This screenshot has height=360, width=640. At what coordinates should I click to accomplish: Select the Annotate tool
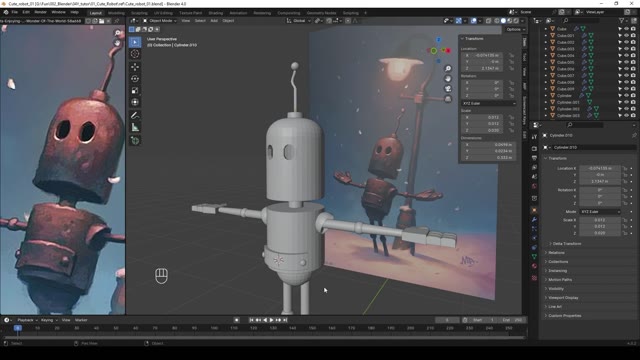[135, 116]
